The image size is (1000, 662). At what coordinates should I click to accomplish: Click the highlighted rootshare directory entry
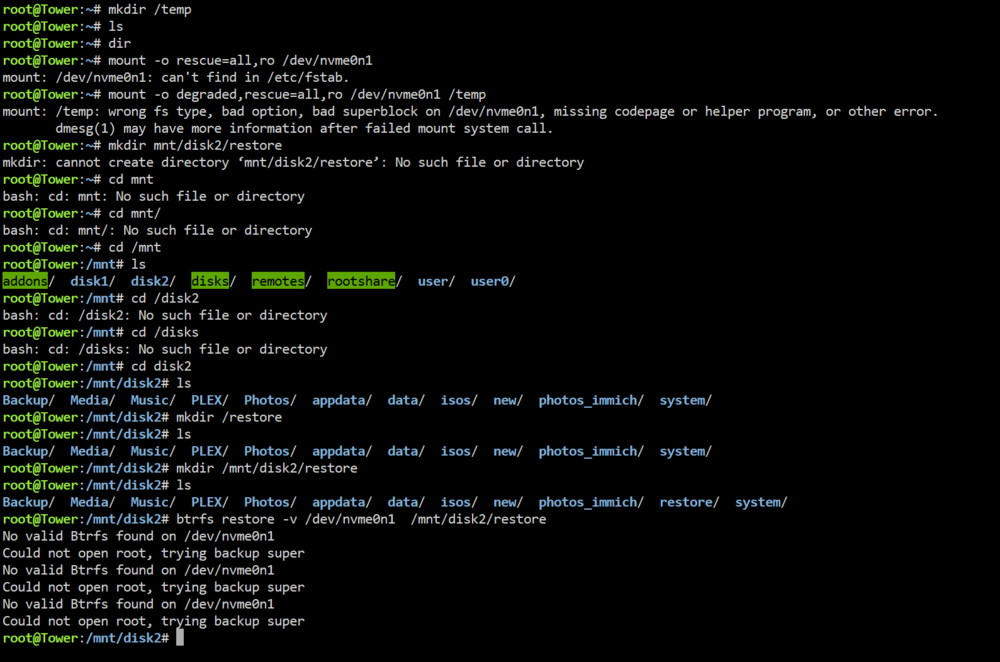point(361,281)
